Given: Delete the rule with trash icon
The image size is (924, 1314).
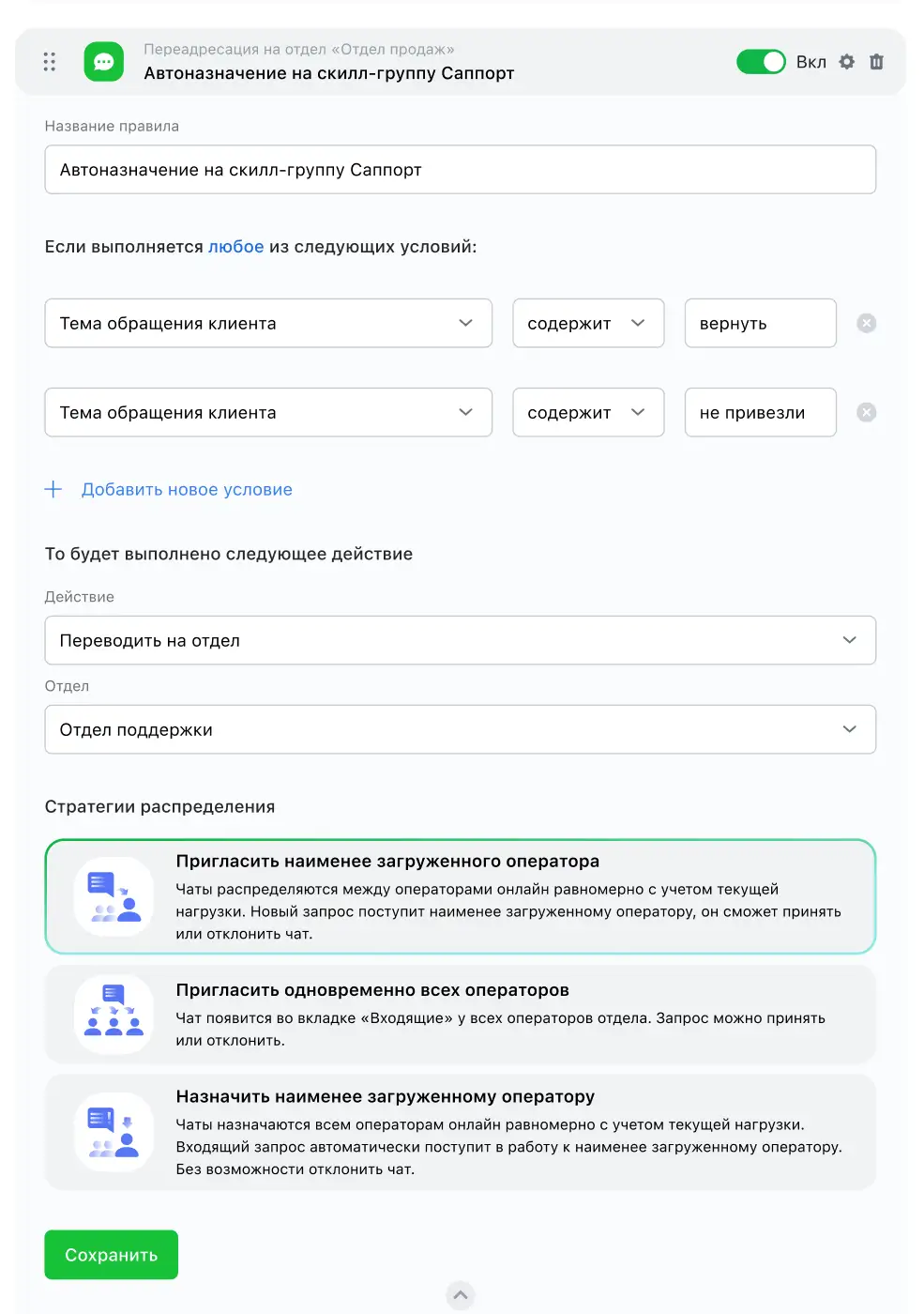Looking at the screenshot, I should point(877,62).
